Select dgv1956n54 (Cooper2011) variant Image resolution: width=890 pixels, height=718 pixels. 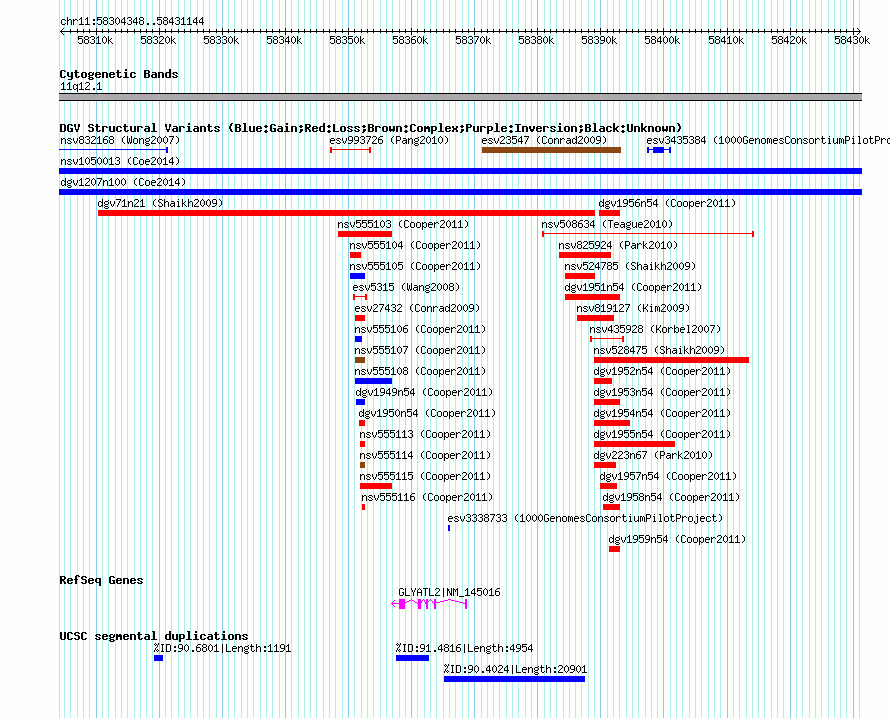click(x=609, y=213)
